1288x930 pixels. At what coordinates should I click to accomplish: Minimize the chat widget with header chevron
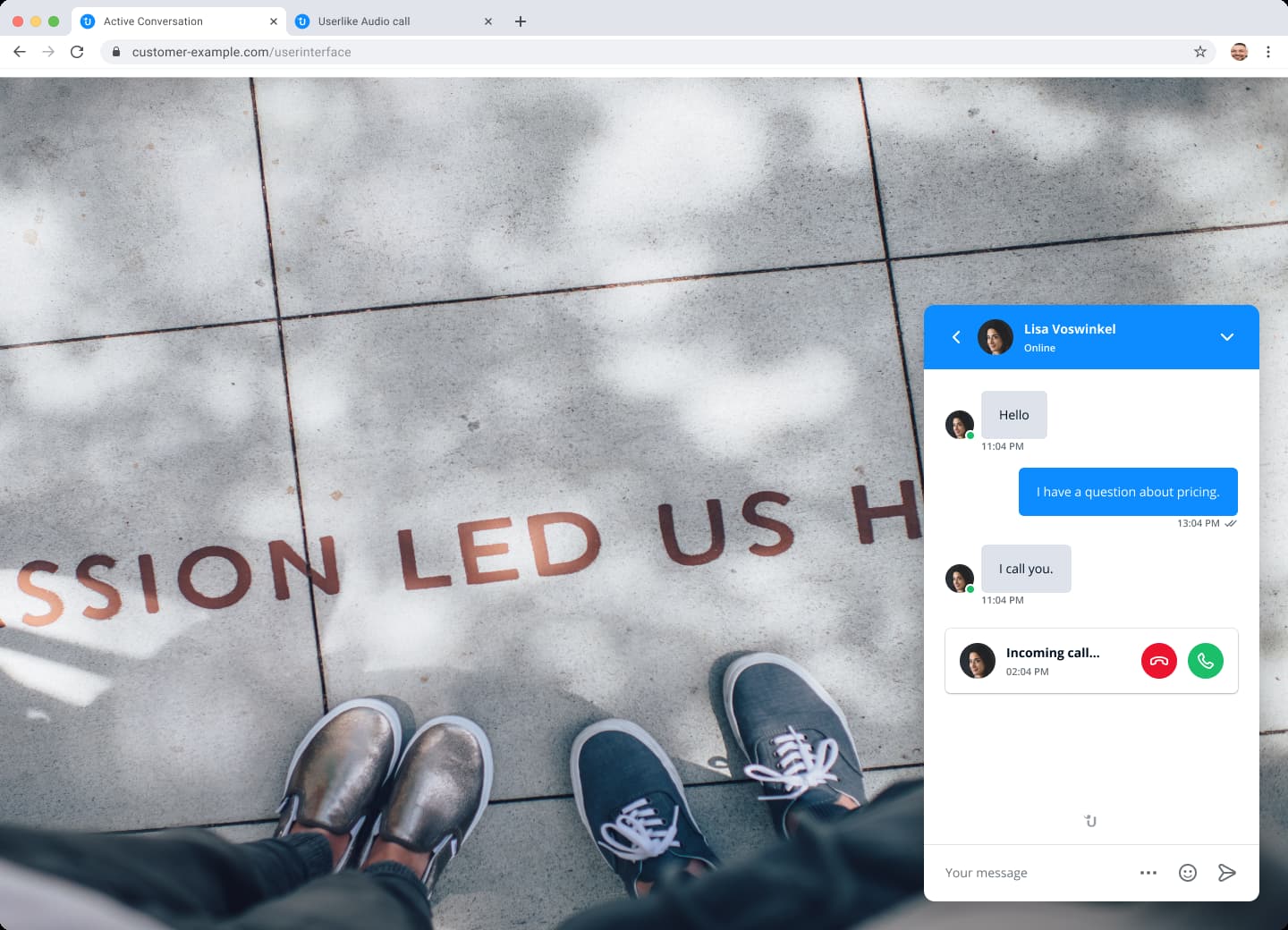[1226, 337]
